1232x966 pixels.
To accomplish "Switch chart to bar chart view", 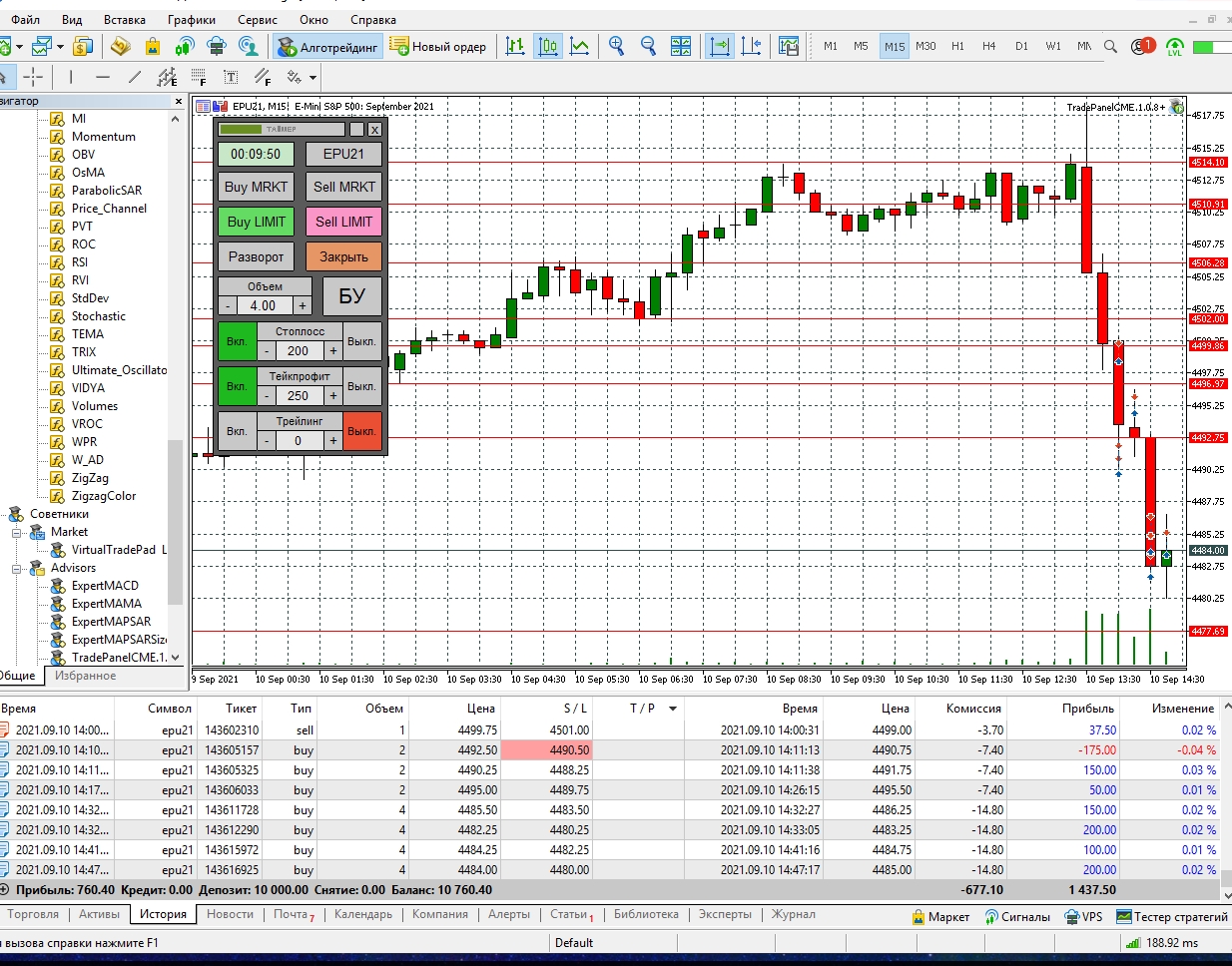I will [x=515, y=46].
